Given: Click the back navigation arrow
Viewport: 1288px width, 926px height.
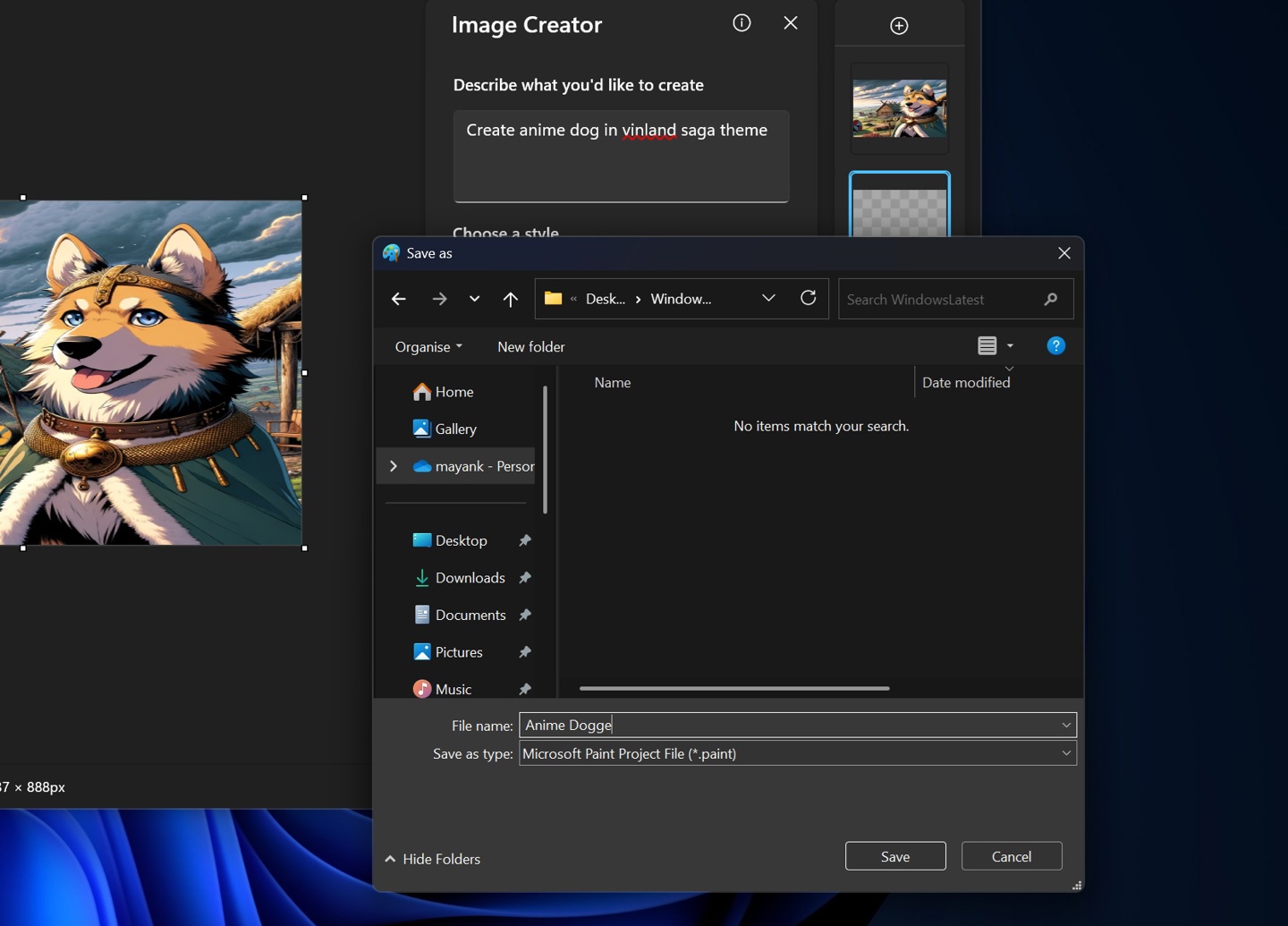Looking at the screenshot, I should [398, 298].
